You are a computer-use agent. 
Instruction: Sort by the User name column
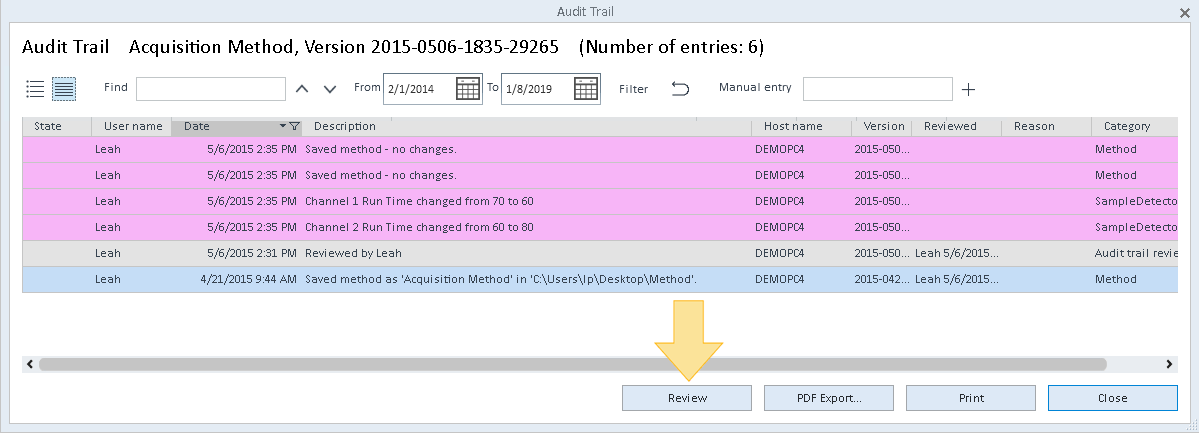(132, 126)
